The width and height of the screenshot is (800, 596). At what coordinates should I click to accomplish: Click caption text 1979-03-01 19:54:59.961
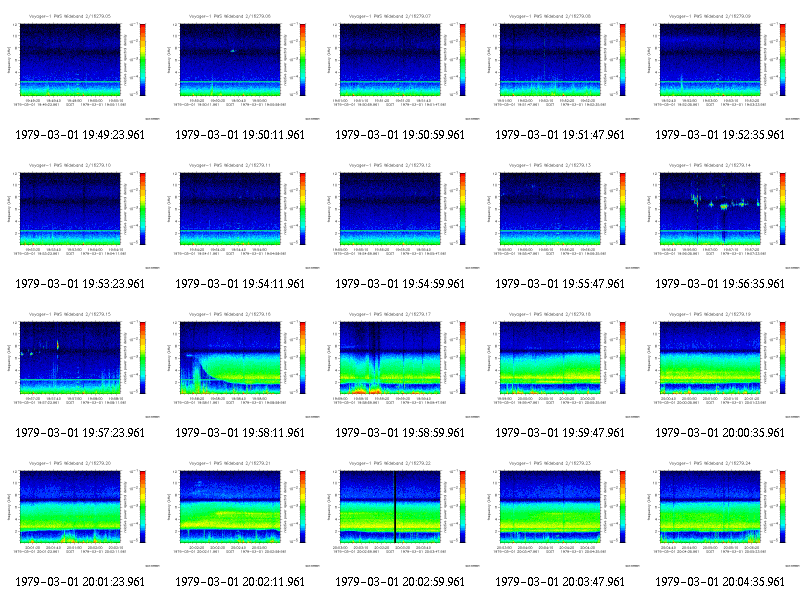point(400,284)
